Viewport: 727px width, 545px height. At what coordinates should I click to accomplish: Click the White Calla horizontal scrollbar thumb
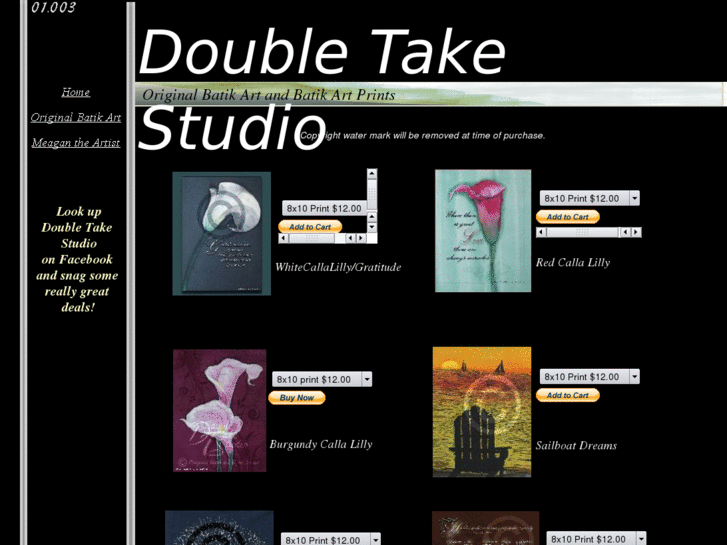pyautogui.click(x=312, y=238)
